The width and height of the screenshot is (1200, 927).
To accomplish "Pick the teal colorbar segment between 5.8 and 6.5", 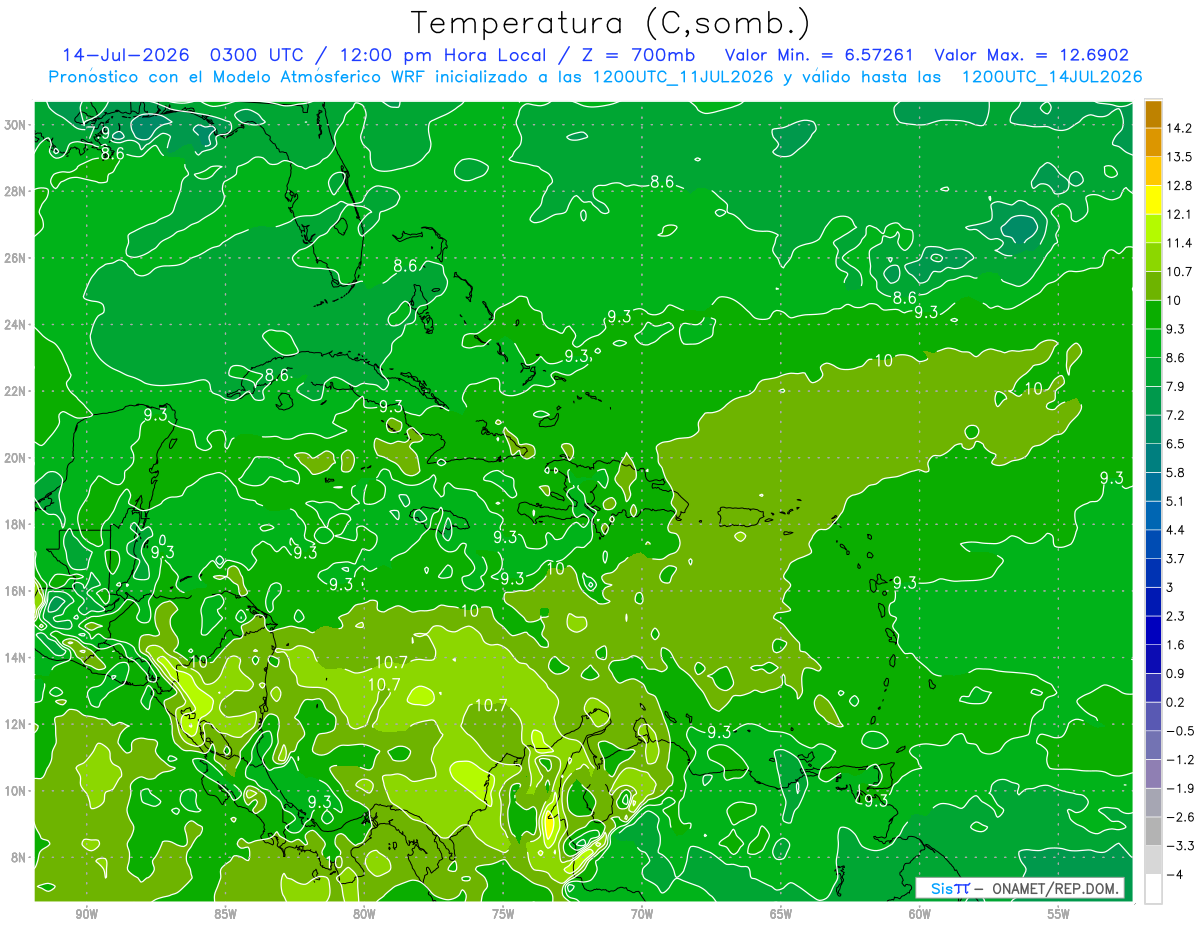I will coord(1153,458).
